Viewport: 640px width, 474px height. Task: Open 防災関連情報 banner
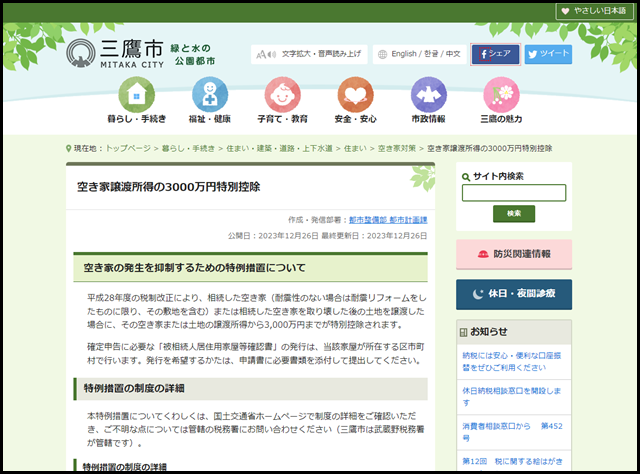pos(514,254)
